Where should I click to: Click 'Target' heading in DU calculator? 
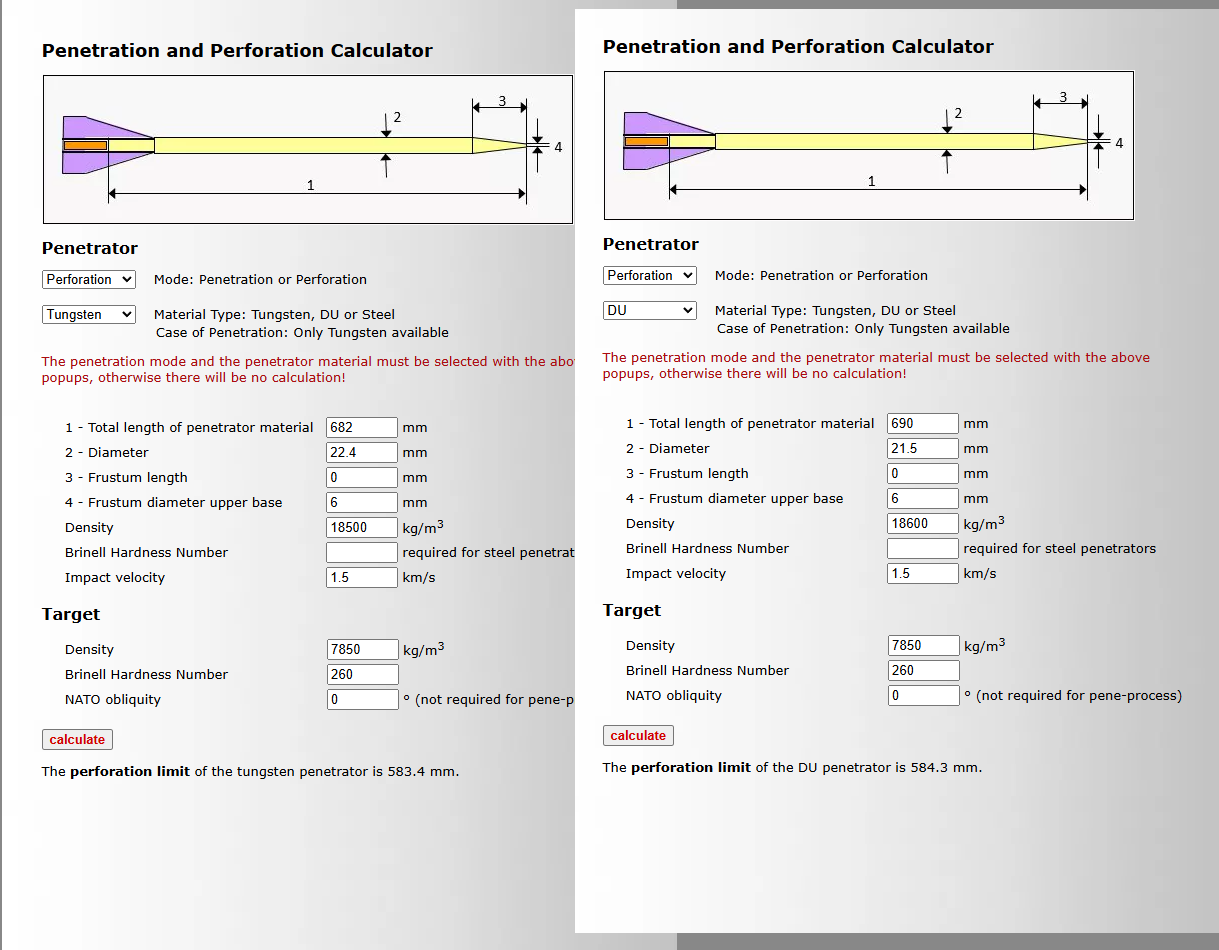(x=632, y=610)
